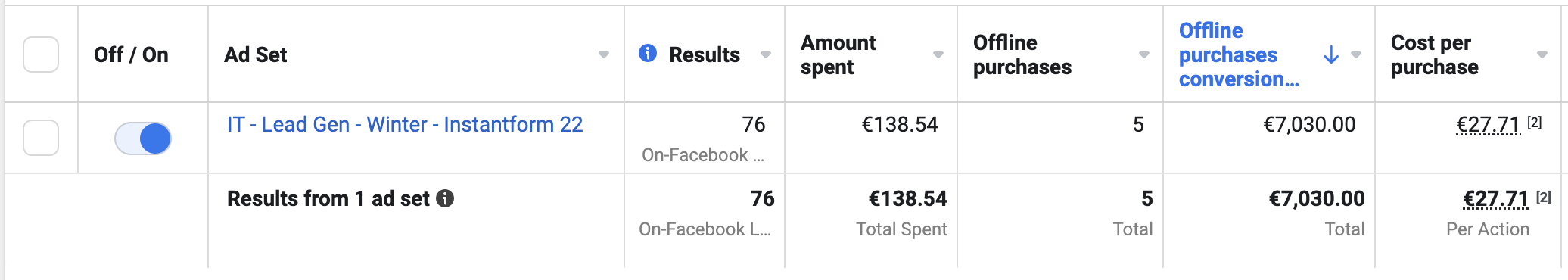This screenshot has width=1568, height=280.
Task: Select all ad sets with header checkbox
Action: pos(41,54)
